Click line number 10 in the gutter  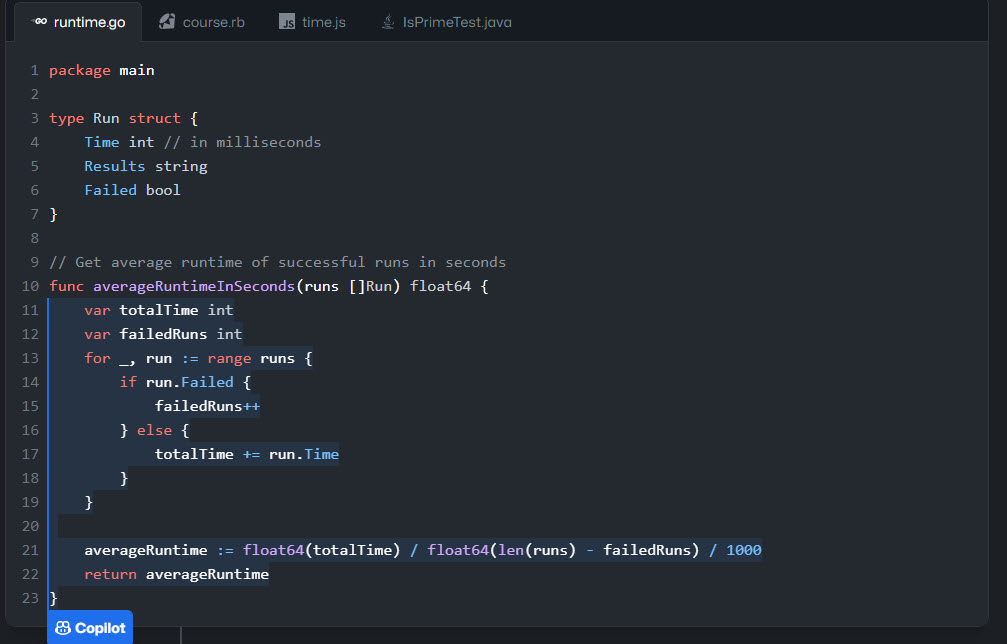coord(29,286)
